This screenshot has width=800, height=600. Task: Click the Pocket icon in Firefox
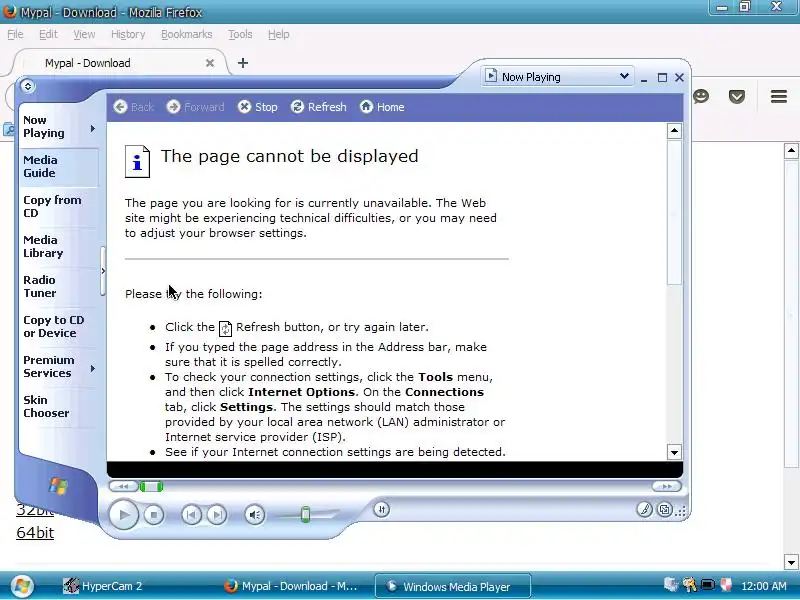point(737,96)
